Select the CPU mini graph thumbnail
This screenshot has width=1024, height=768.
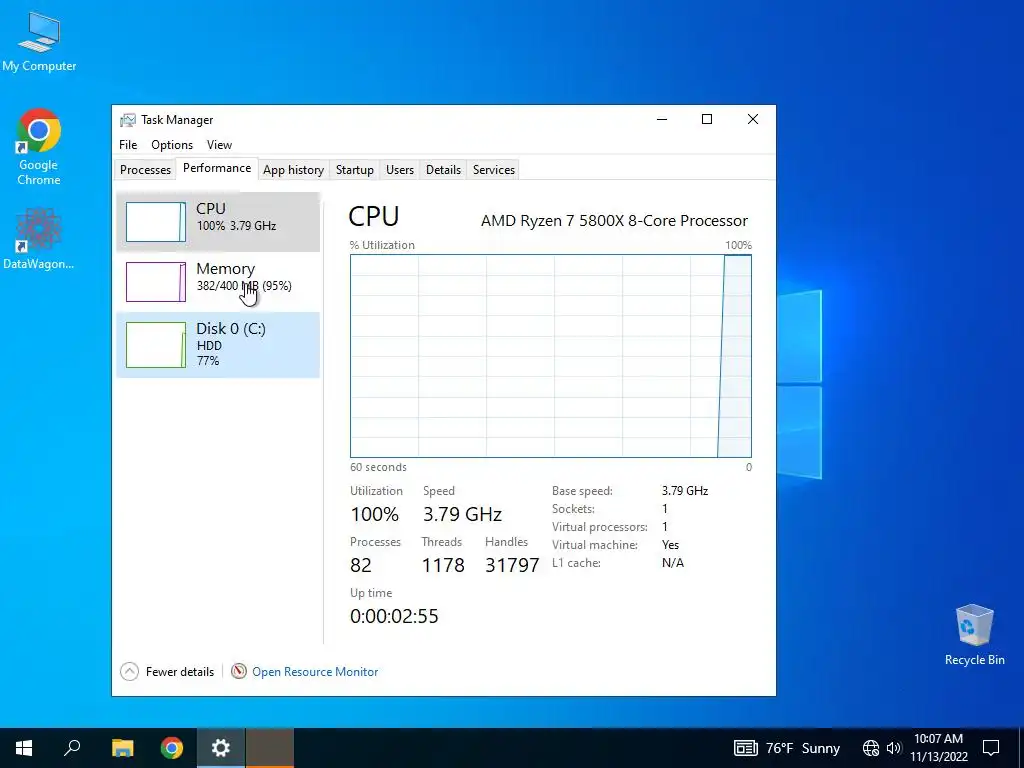[156, 222]
